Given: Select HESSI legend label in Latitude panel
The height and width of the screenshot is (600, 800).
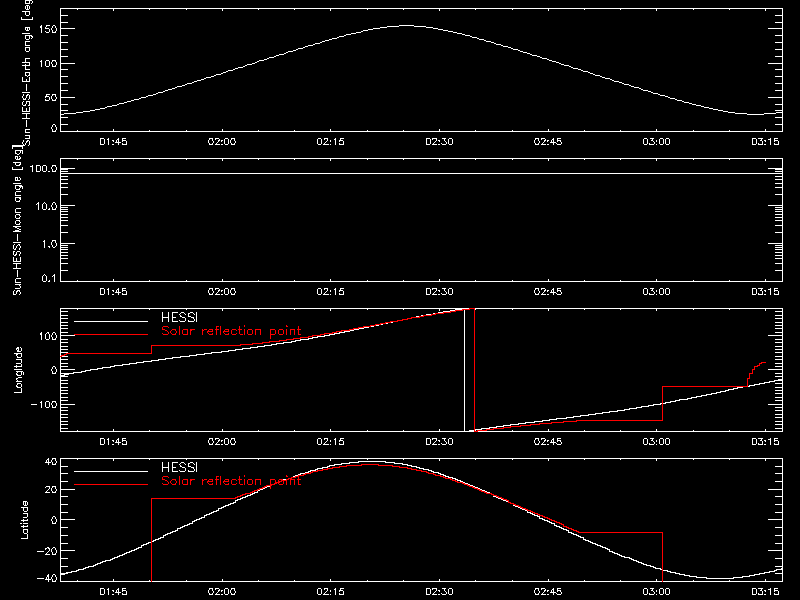Looking at the screenshot, I should [179, 468].
